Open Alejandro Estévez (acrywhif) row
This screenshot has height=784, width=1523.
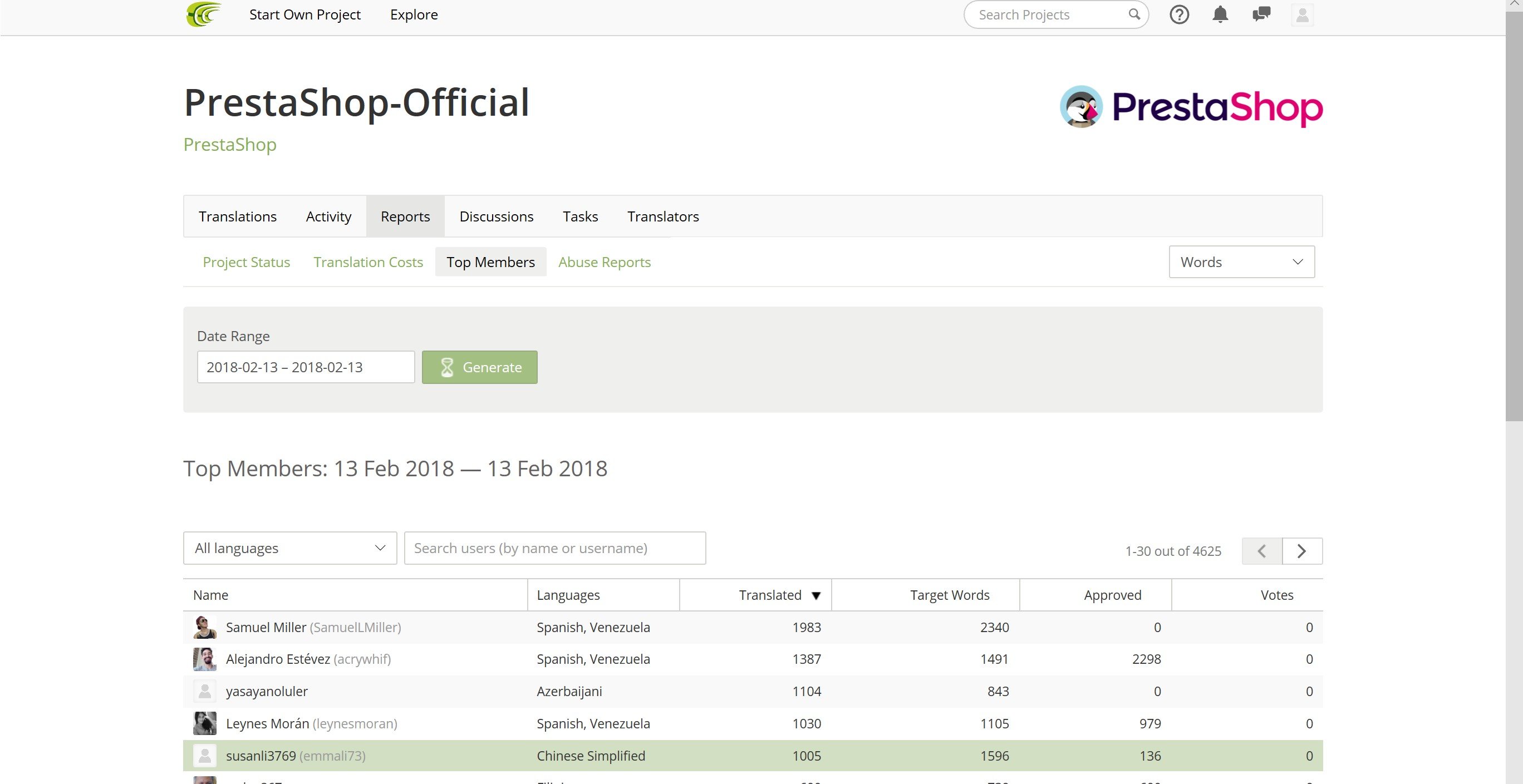click(753, 659)
